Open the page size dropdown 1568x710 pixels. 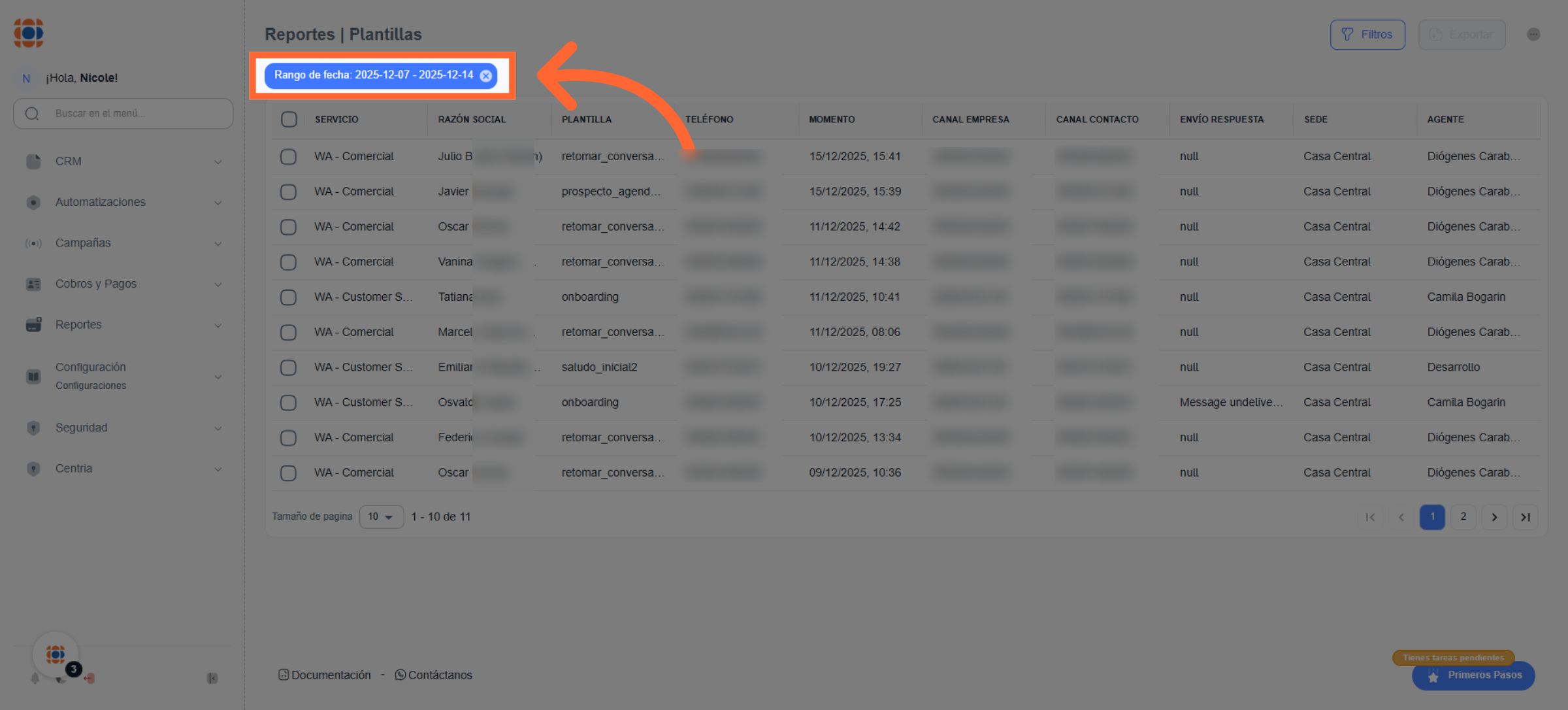tap(381, 517)
